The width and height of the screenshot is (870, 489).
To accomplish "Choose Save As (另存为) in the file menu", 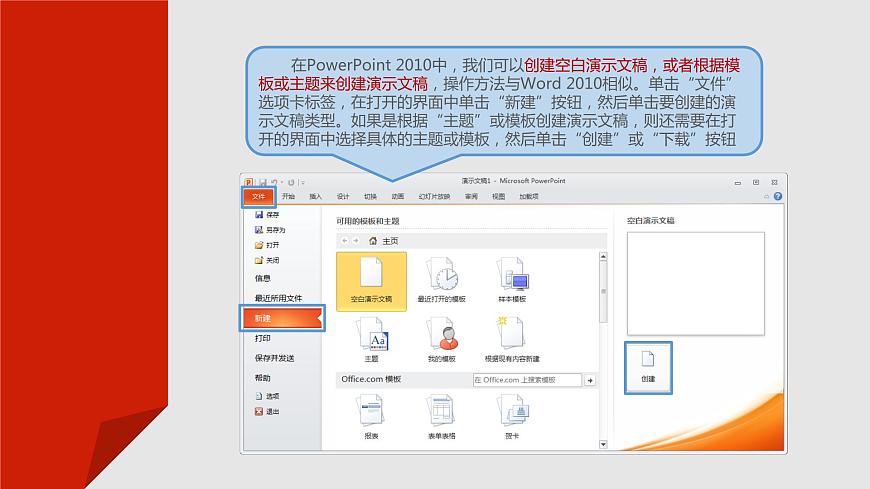I will (269, 230).
